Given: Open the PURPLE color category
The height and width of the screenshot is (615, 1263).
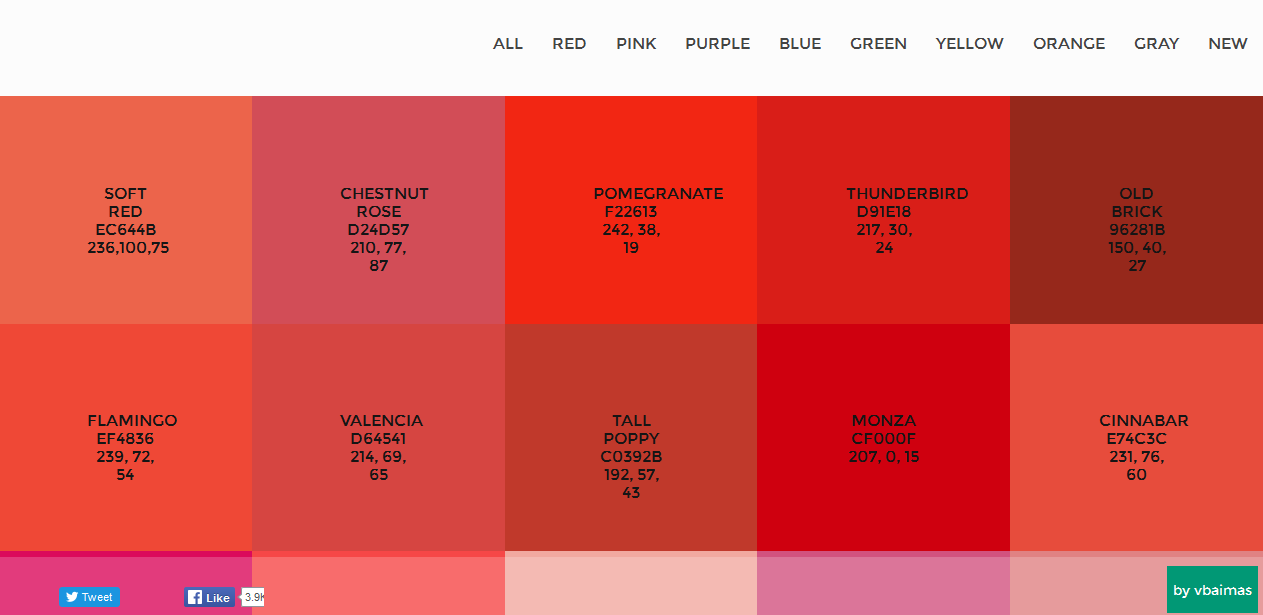Looking at the screenshot, I should 717,43.
